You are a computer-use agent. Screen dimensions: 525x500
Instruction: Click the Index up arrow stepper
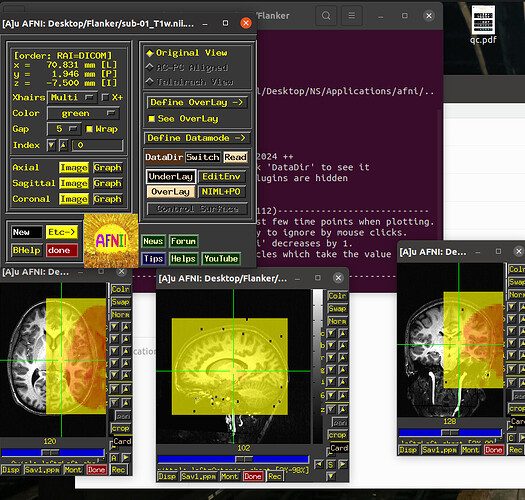tap(63, 145)
